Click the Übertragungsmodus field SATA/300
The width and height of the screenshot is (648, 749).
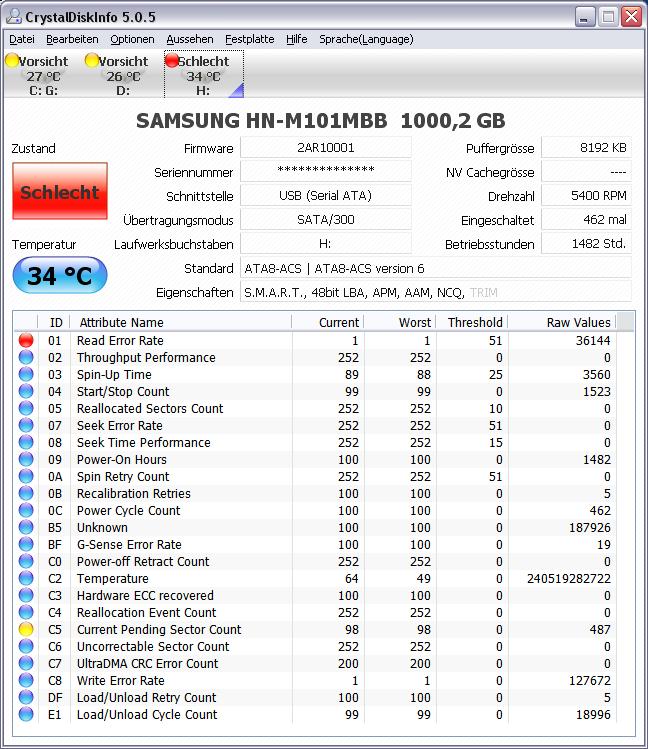pyautogui.click(x=326, y=220)
